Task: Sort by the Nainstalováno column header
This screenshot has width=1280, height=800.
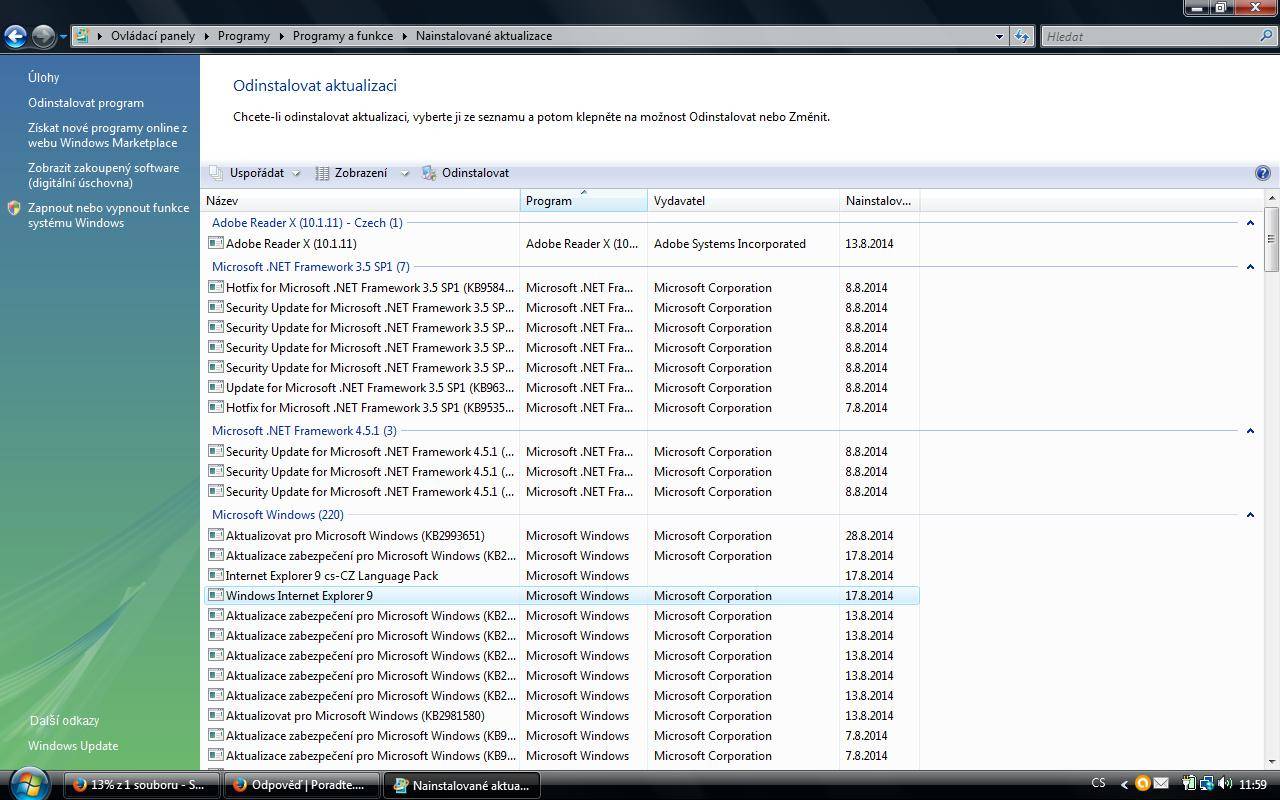Action: (x=879, y=201)
